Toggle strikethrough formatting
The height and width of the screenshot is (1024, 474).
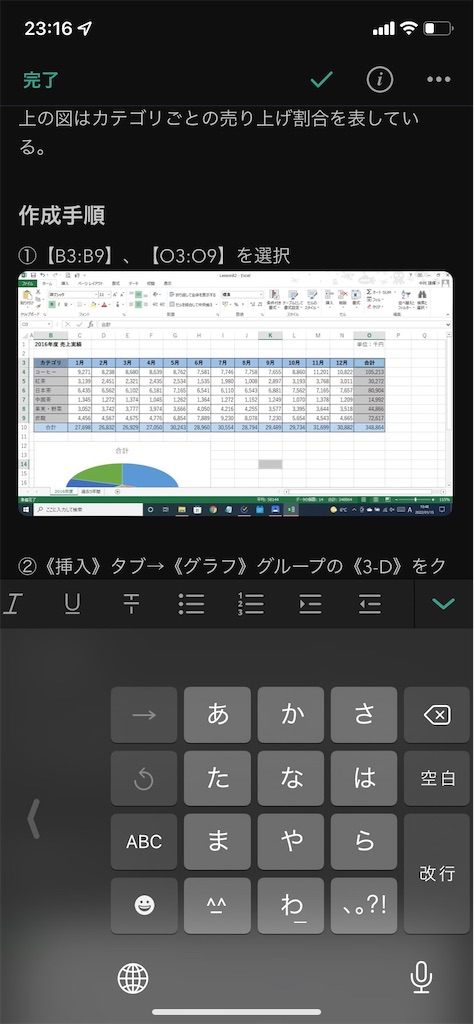pyautogui.click(x=131, y=605)
